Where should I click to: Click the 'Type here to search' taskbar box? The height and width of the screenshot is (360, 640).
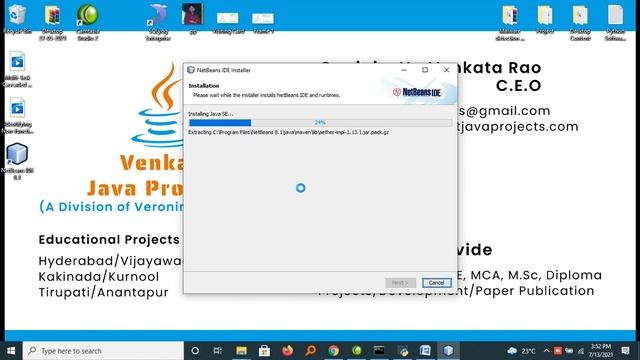(103, 351)
